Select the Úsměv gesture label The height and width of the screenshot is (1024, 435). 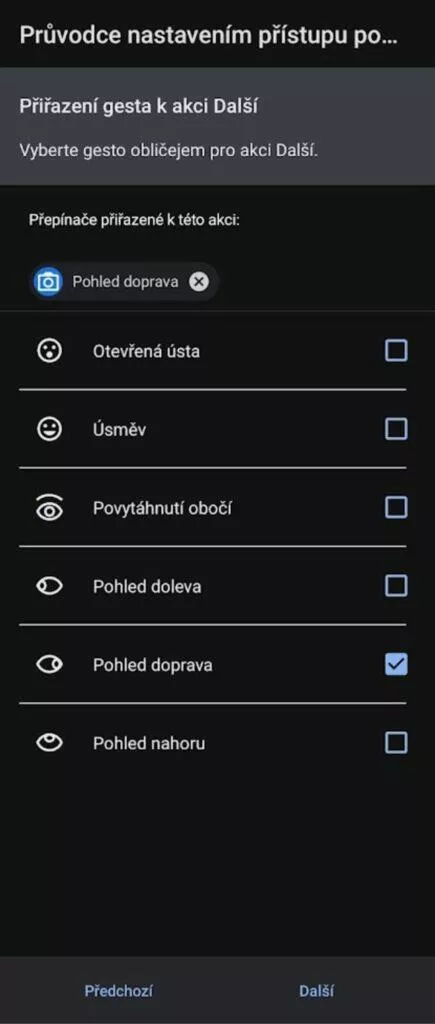[120, 430]
